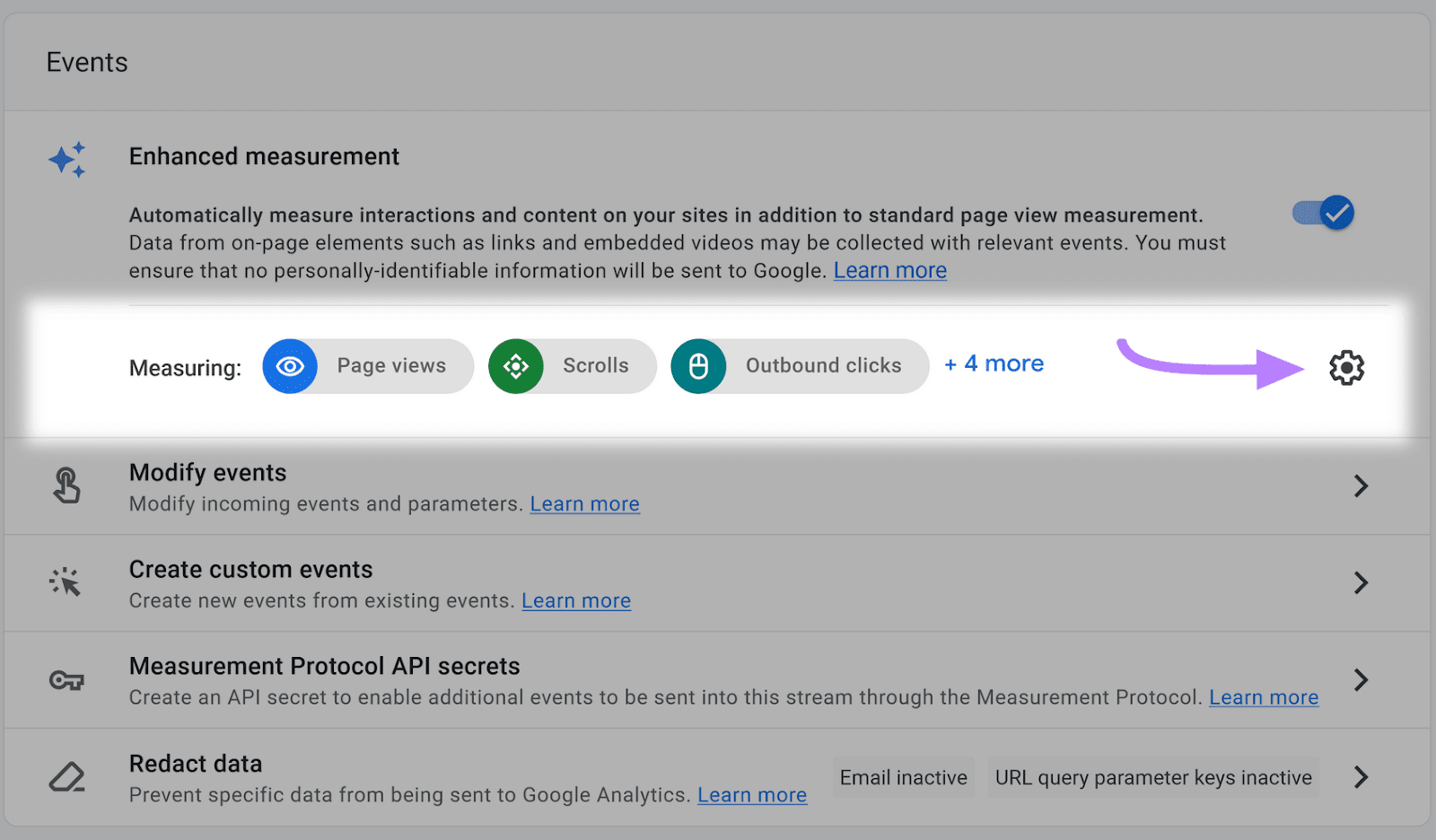The height and width of the screenshot is (840, 1436).
Task: Show the '+ 4 more' measured events
Action: pyautogui.click(x=994, y=363)
